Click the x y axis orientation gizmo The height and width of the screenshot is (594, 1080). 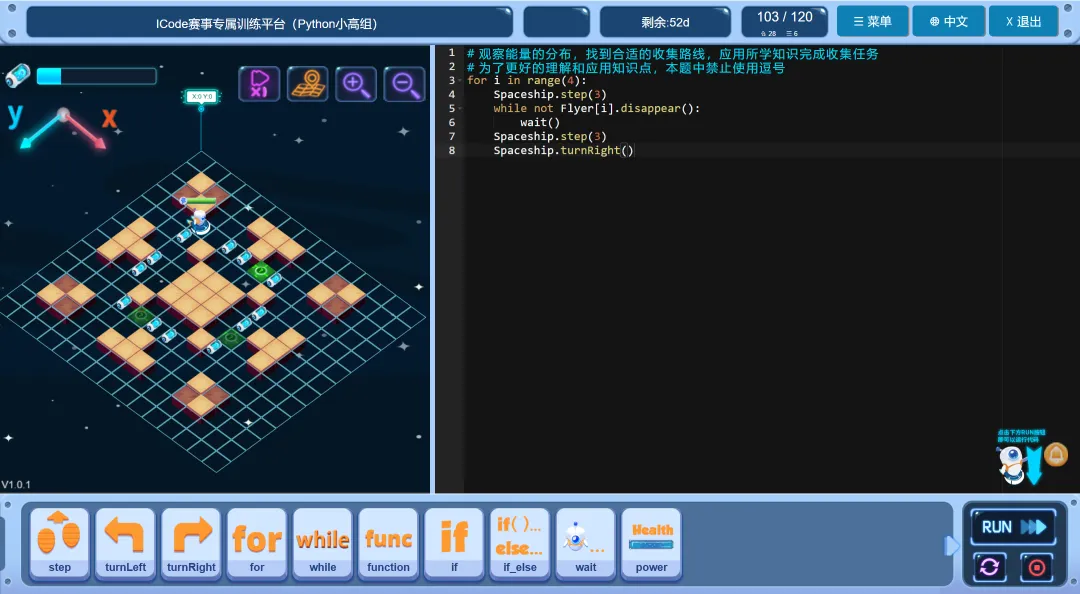point(63,126)
